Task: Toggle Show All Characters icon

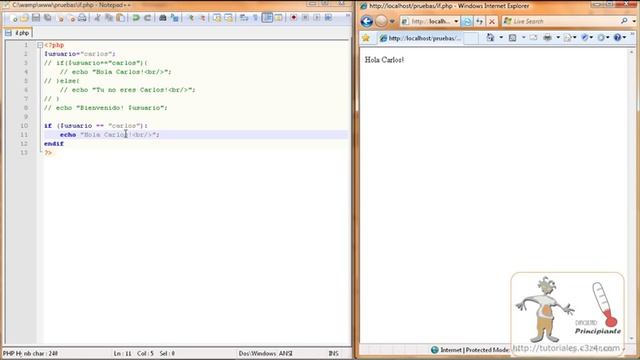Action: pos(255,18)
